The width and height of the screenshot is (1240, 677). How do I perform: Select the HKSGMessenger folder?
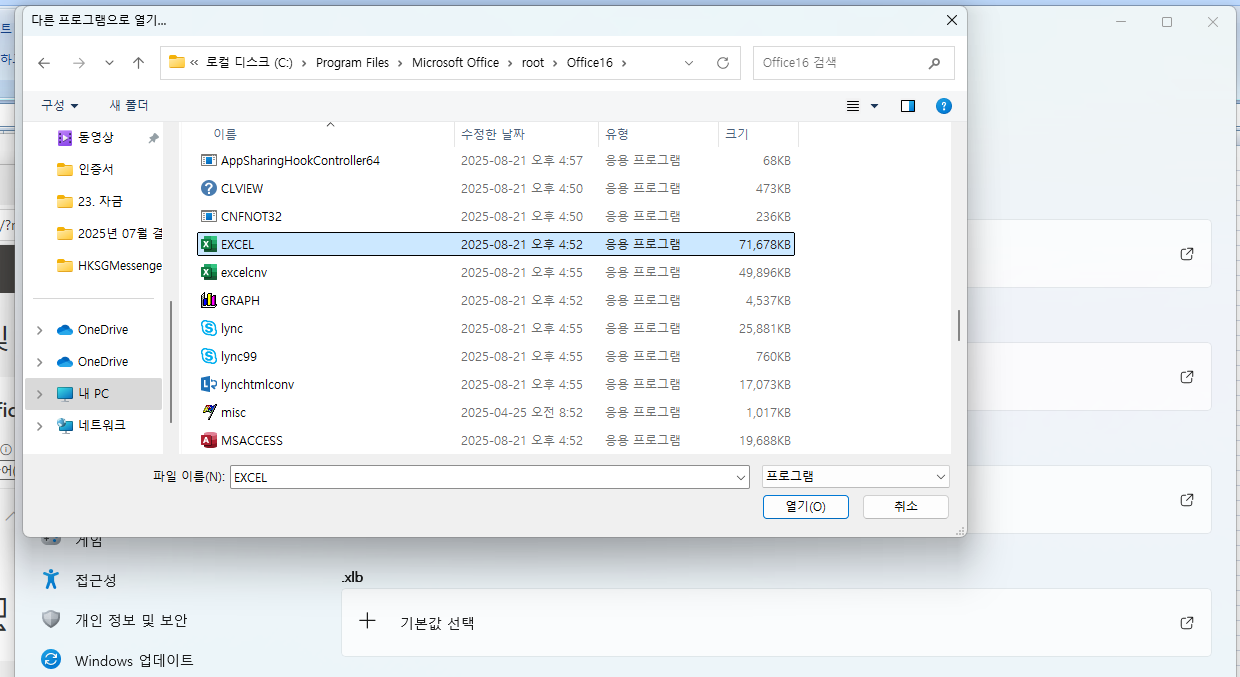(109, 266)
